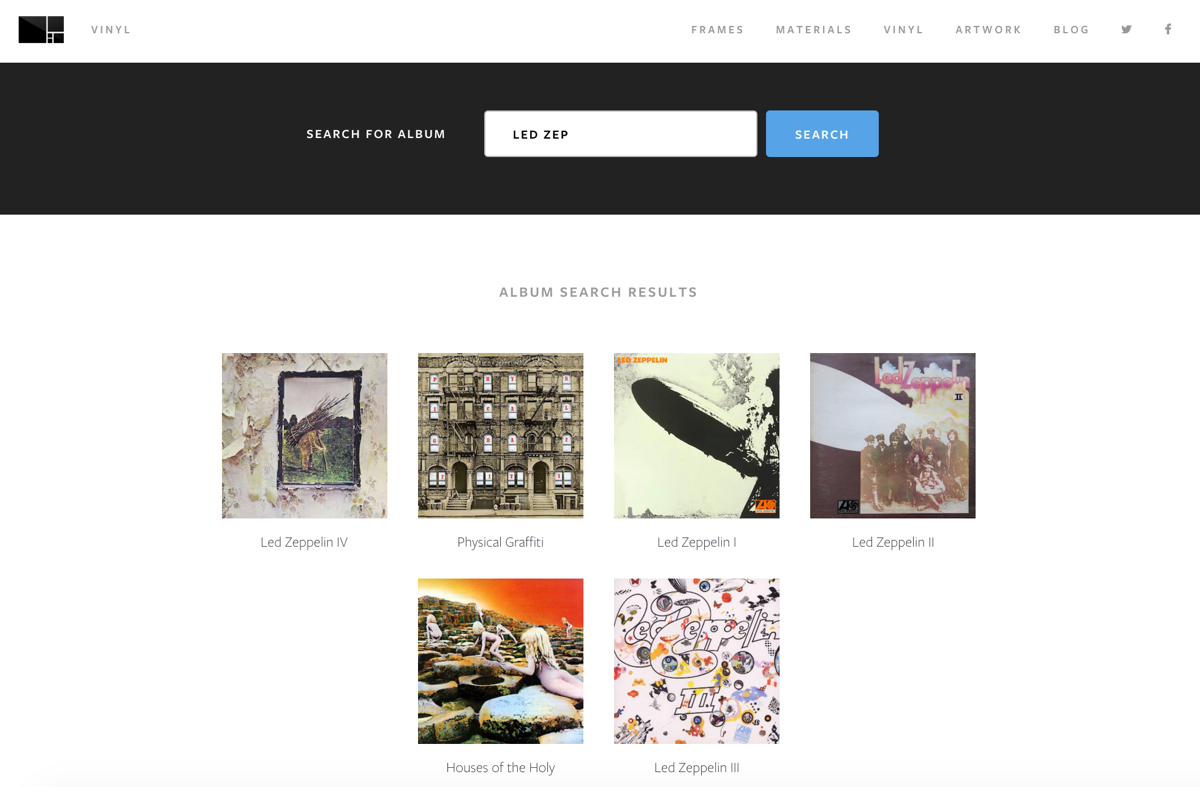Open the Blog navigation link

1071,30
